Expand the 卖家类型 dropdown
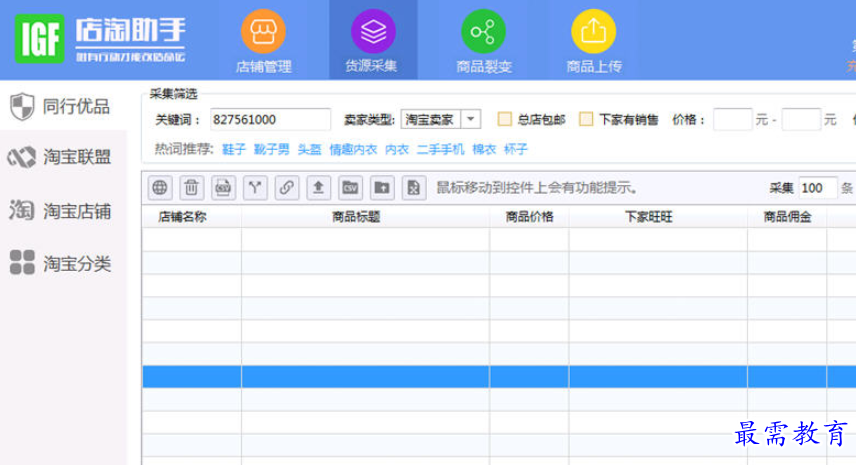Viewport: 856px width, 465px height. pos(472,120)
